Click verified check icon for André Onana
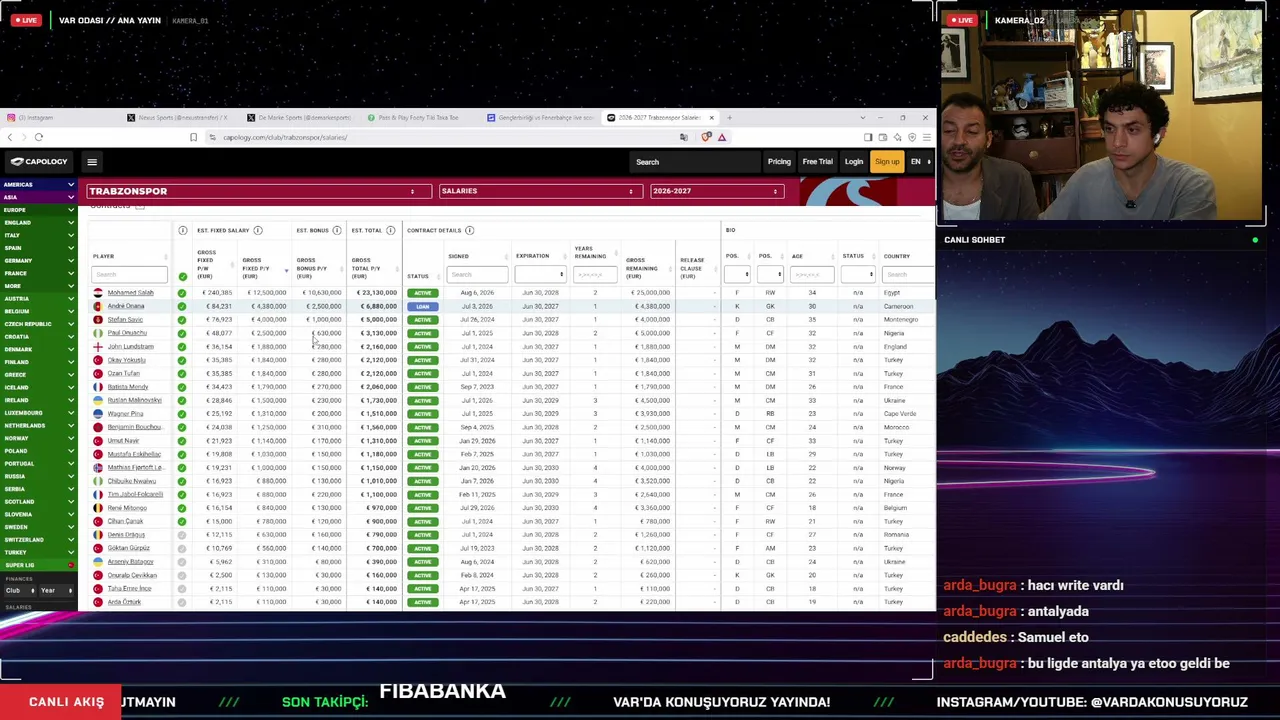 coord(182,306)
